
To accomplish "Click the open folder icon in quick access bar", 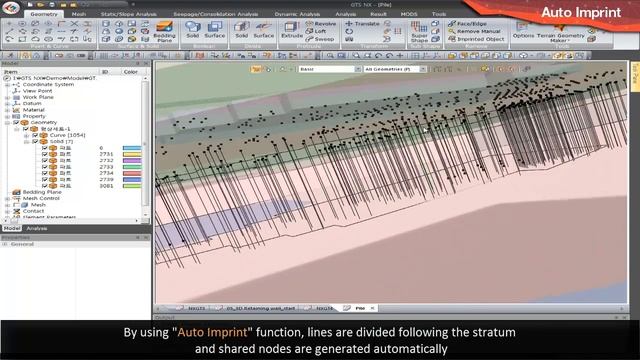I will (x=41, y=5).
